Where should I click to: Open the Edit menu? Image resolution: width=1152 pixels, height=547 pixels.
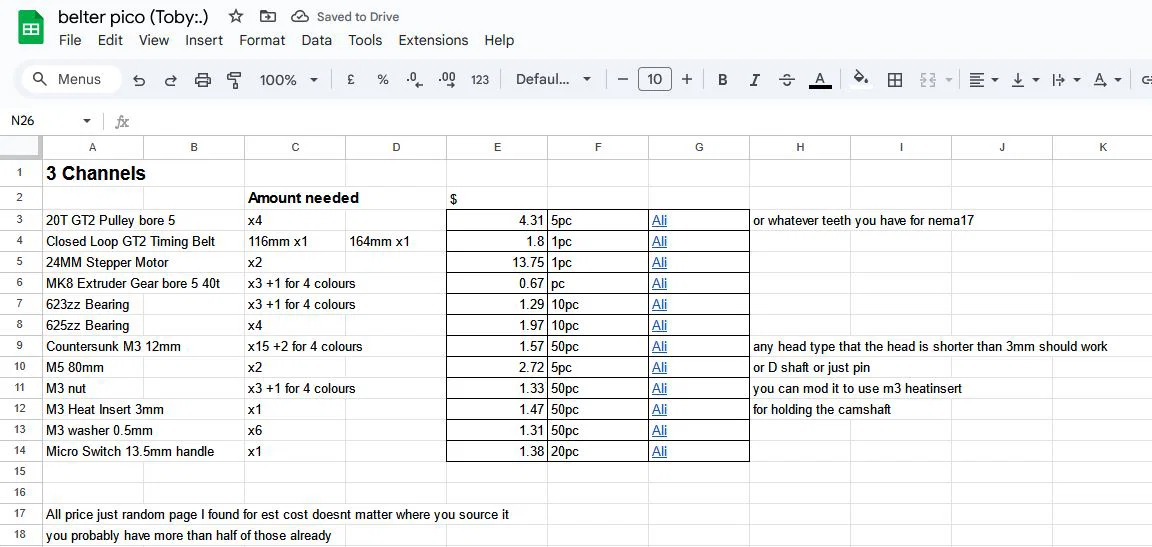pyautogui.click(x=110, y=40)
